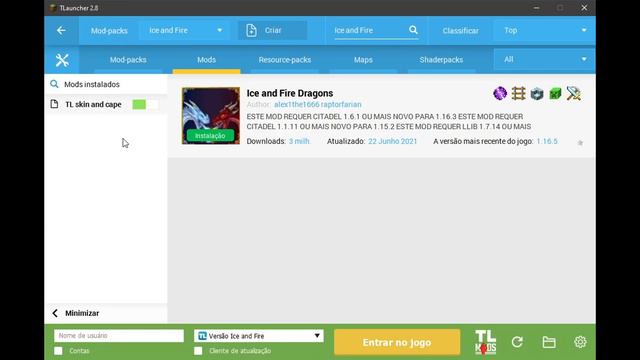Viewport: 640px width, 360px height.
Task: Toggle the TL skin and cape switch
Action: 145,104
